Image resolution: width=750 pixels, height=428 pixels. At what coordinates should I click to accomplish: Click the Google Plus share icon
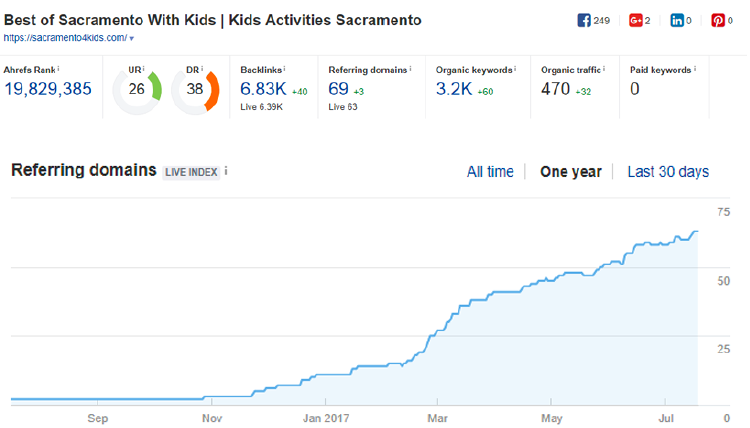(635, 21)
